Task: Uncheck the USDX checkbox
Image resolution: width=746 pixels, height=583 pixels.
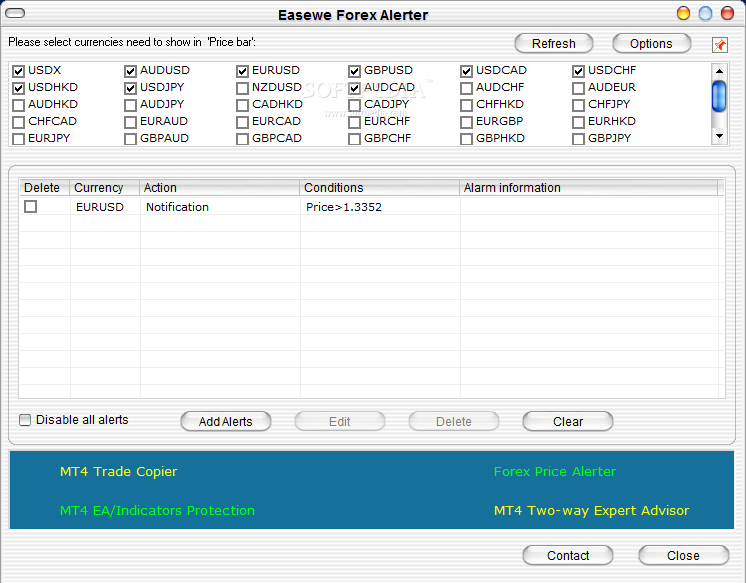Action: click(x=19, y=71)
